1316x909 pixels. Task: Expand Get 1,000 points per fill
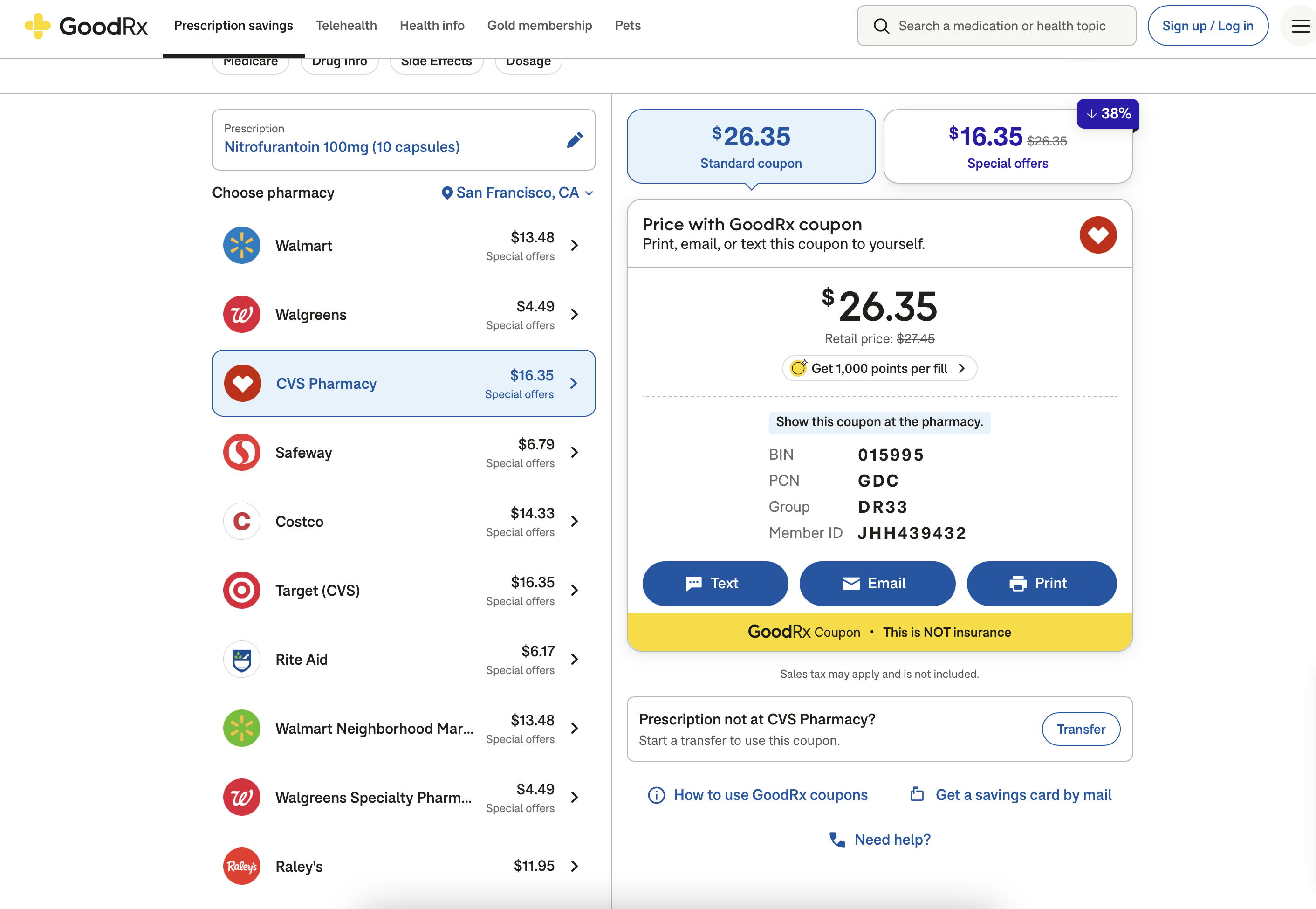click(879, 369)
